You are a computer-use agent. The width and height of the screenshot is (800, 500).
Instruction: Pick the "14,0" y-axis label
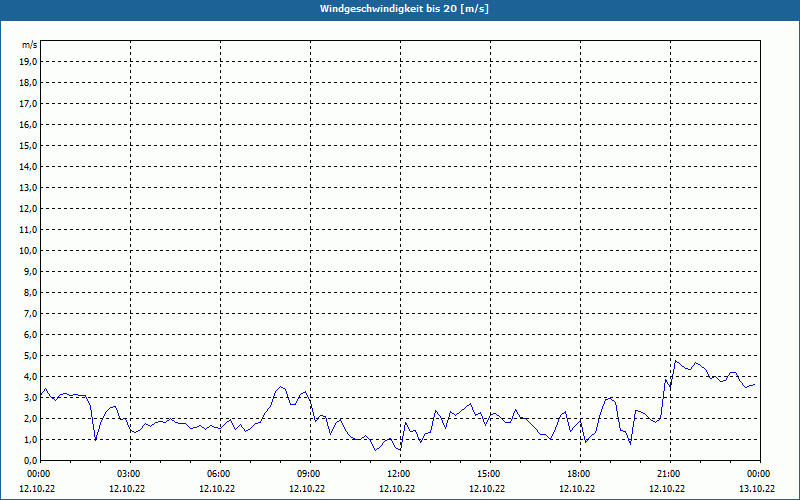(28, 166)
